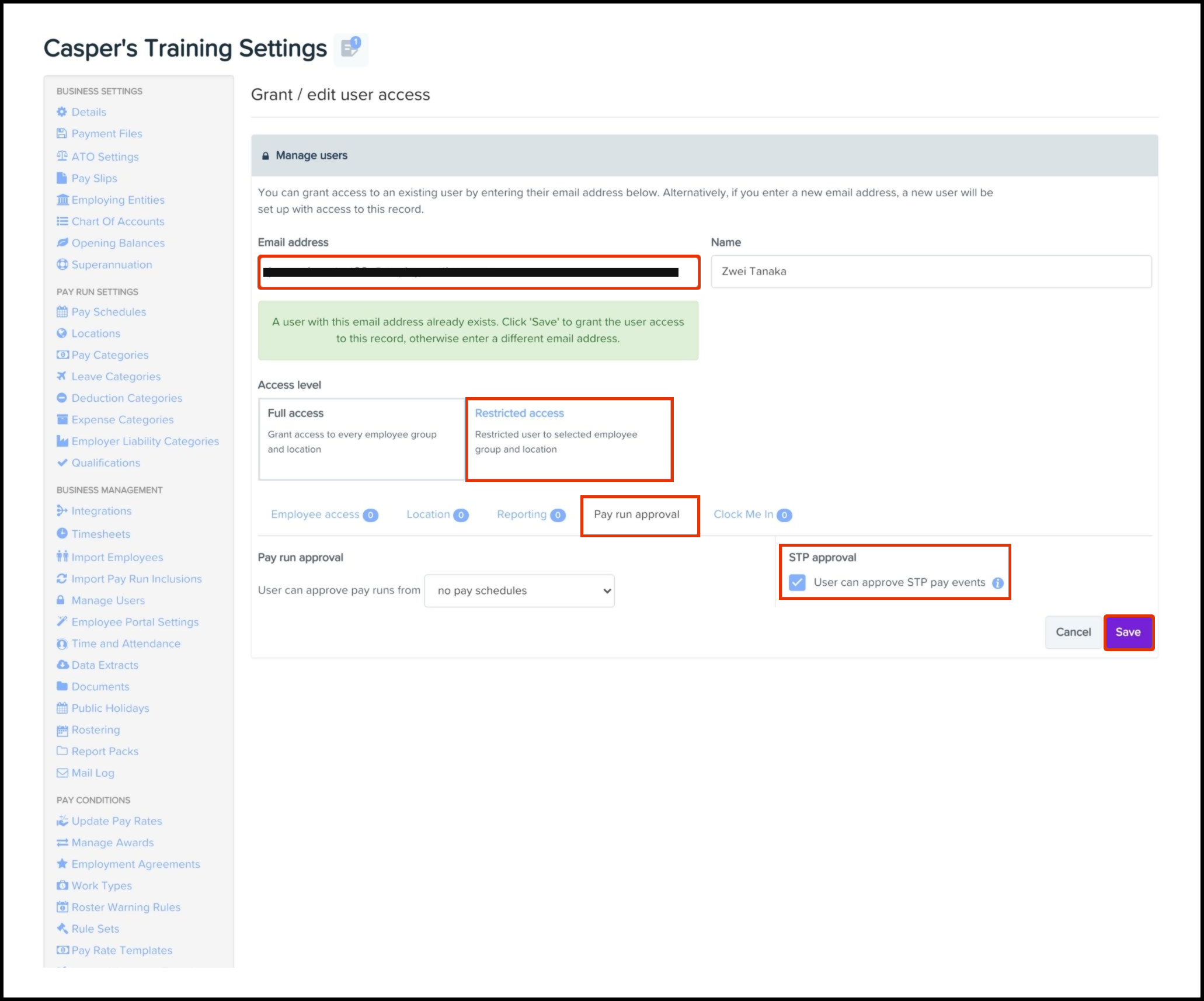Viewport: 1204px width, 1001px height.
Task: Click into the Name input field
Action: pos(931,272)
